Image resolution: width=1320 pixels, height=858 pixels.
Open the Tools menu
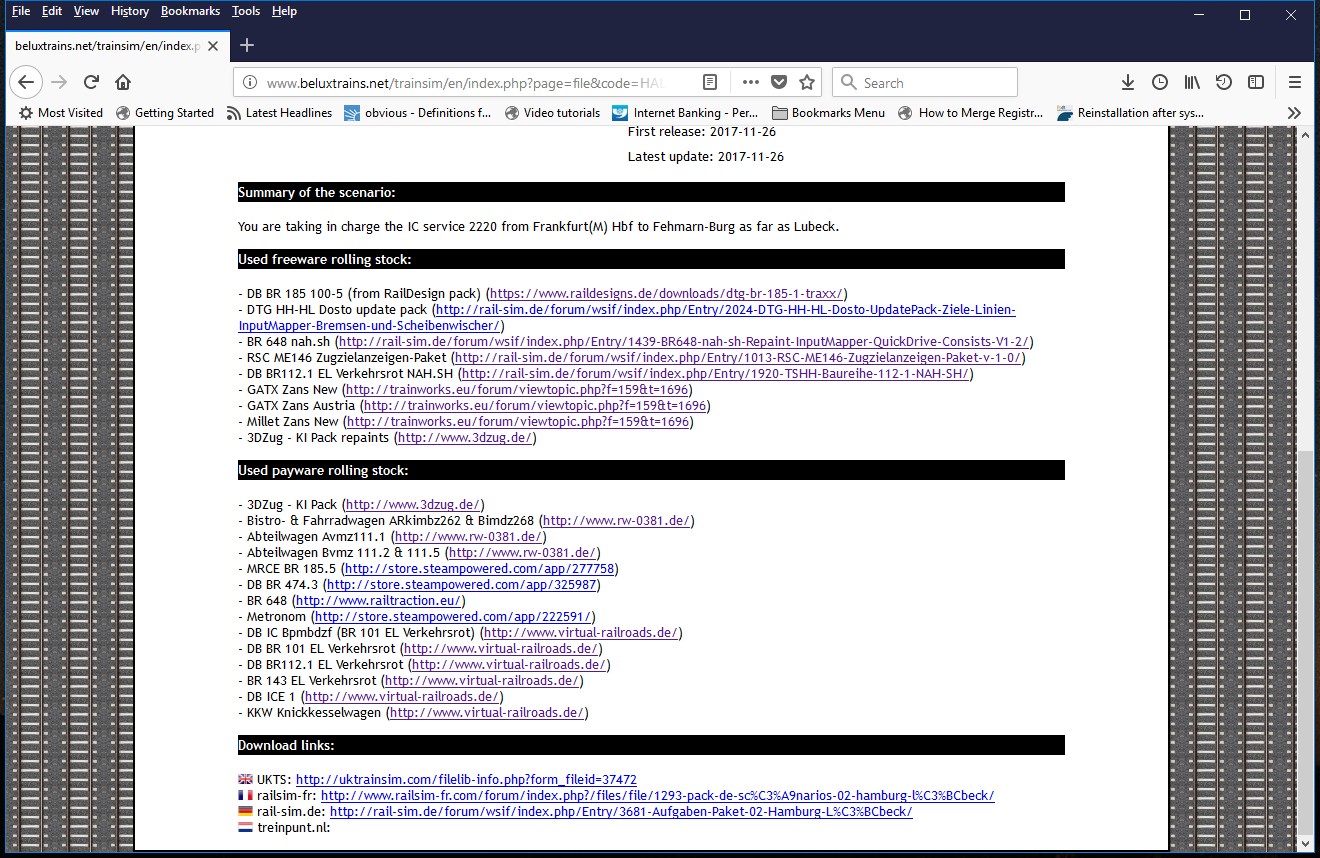tap(246, 11)
